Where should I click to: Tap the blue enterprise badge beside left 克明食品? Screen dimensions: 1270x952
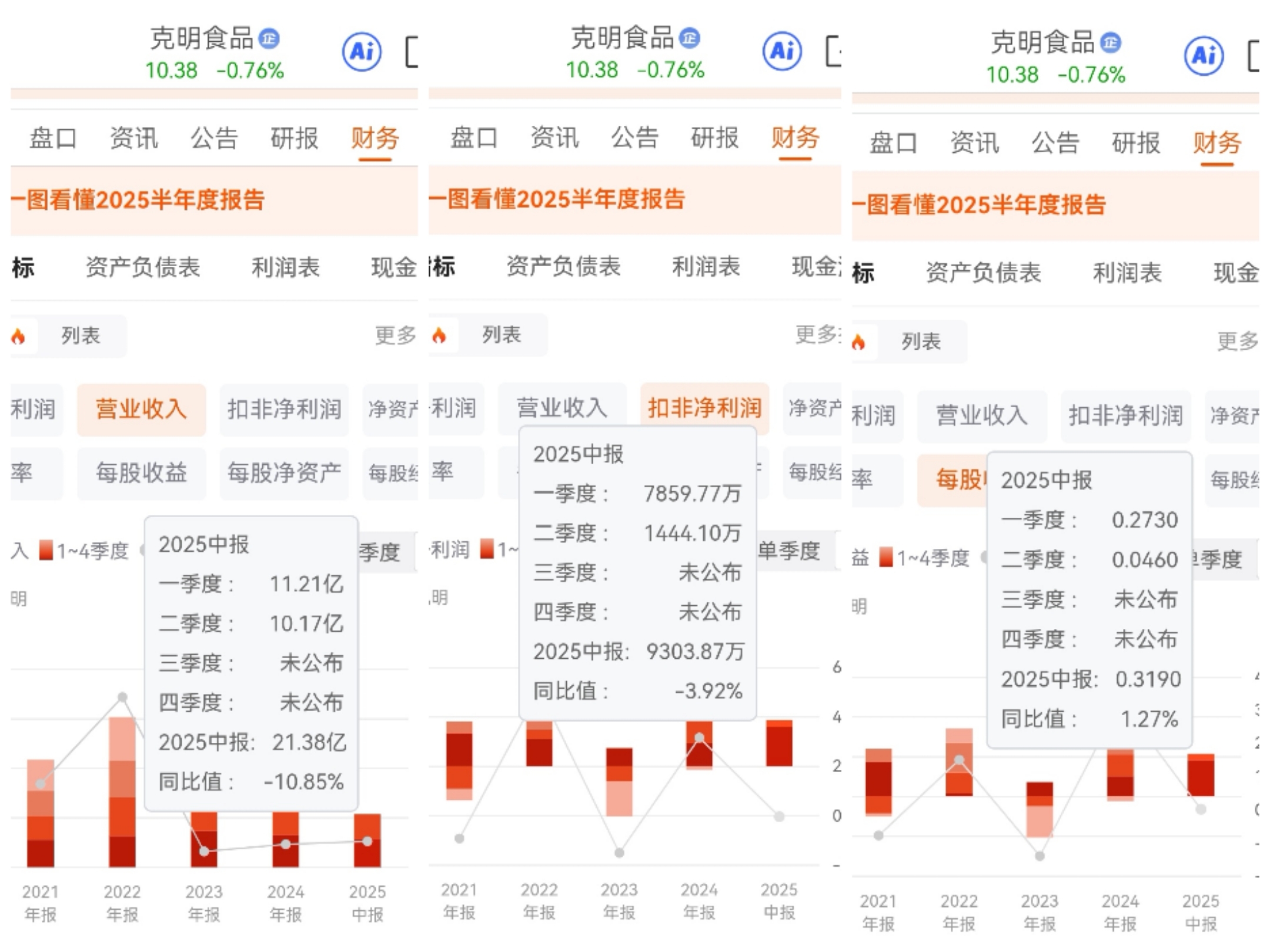(269, 39)
